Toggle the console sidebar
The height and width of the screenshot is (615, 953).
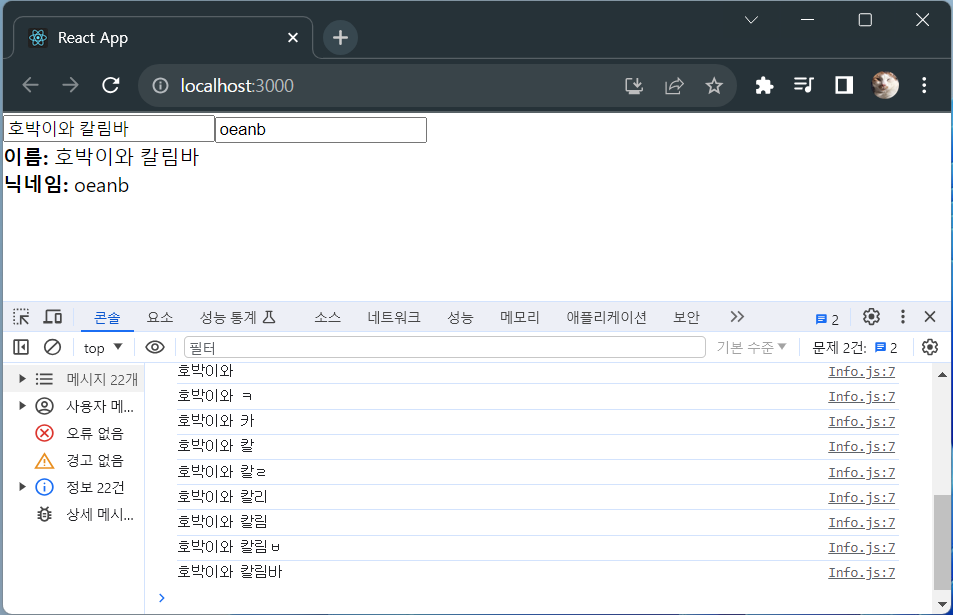point(21,347)
